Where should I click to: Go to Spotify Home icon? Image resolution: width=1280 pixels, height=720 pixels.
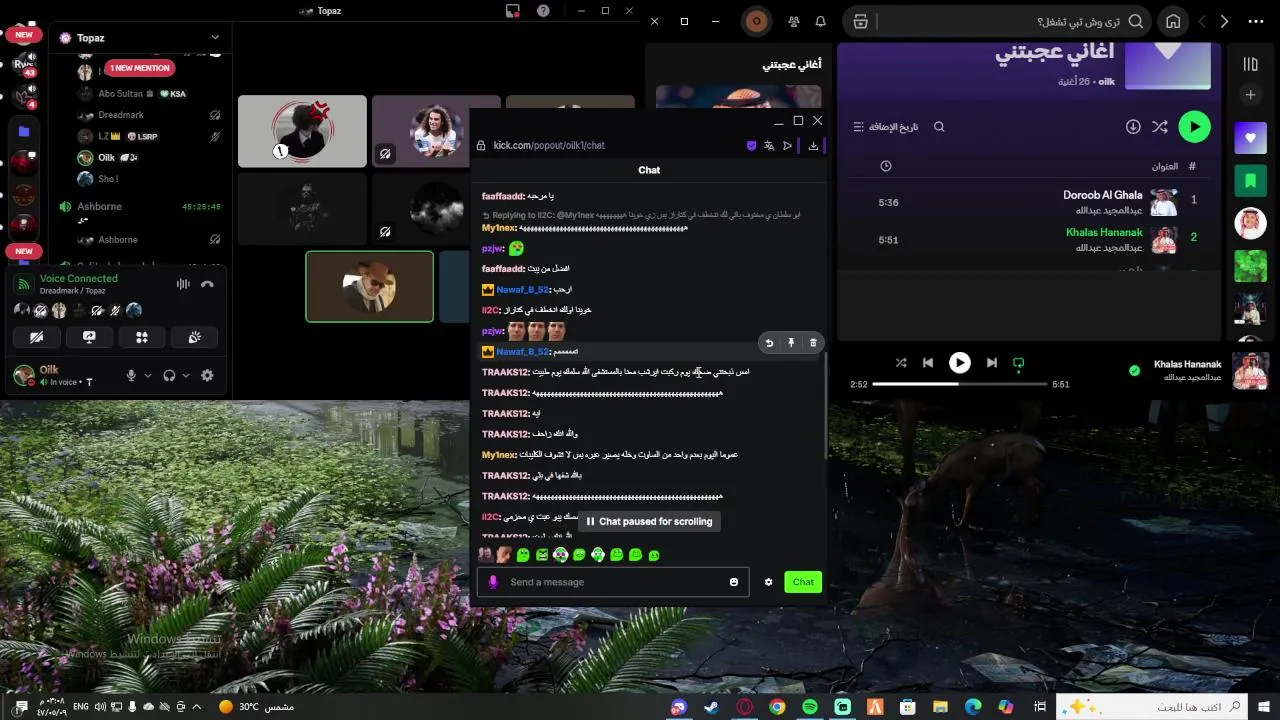point(1173,21)
